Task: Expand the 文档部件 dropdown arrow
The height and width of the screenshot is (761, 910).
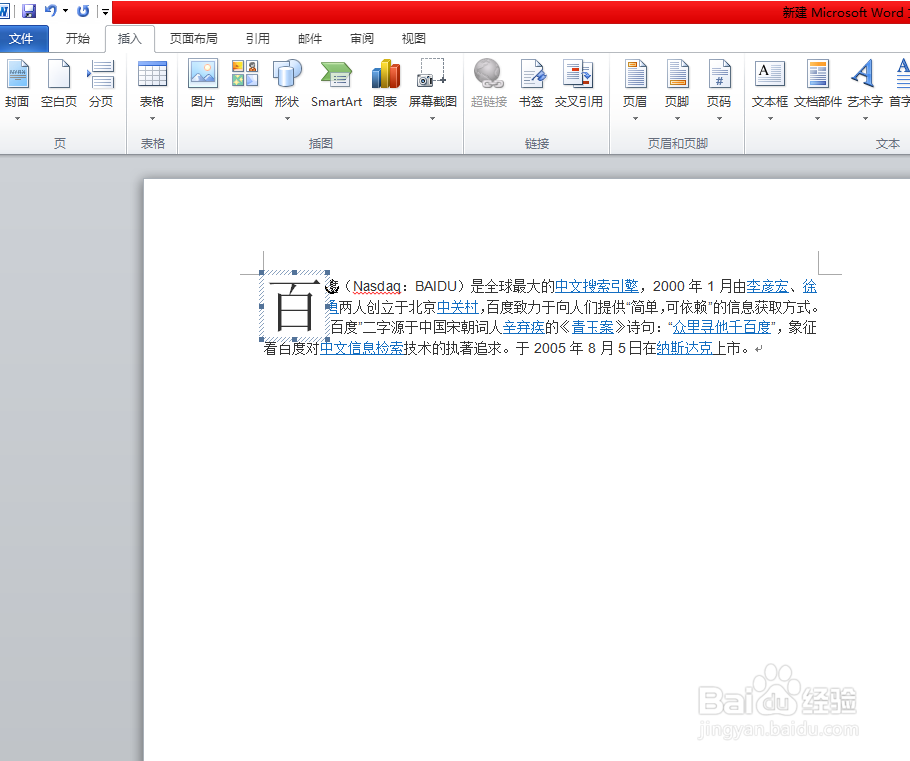Action: (818, 118)
